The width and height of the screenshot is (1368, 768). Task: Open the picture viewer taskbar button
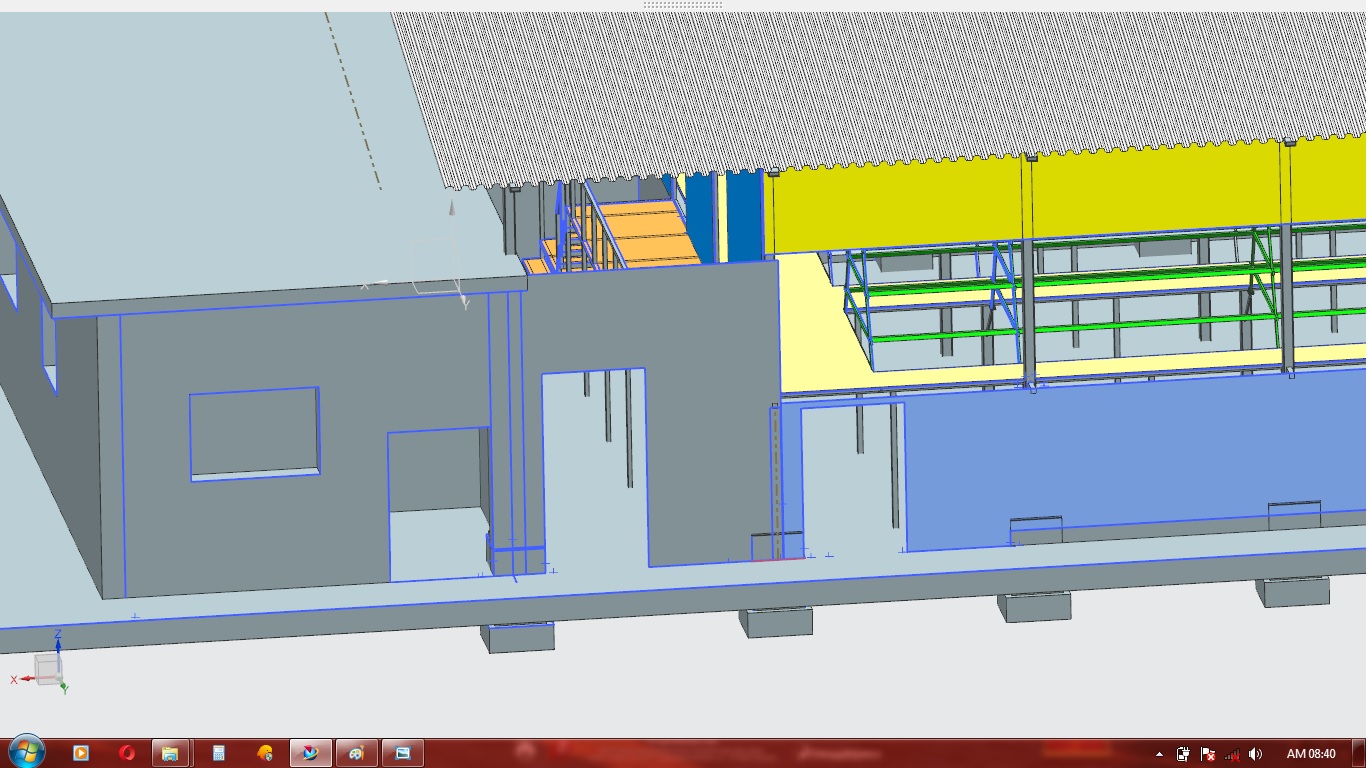click(403, 753)
